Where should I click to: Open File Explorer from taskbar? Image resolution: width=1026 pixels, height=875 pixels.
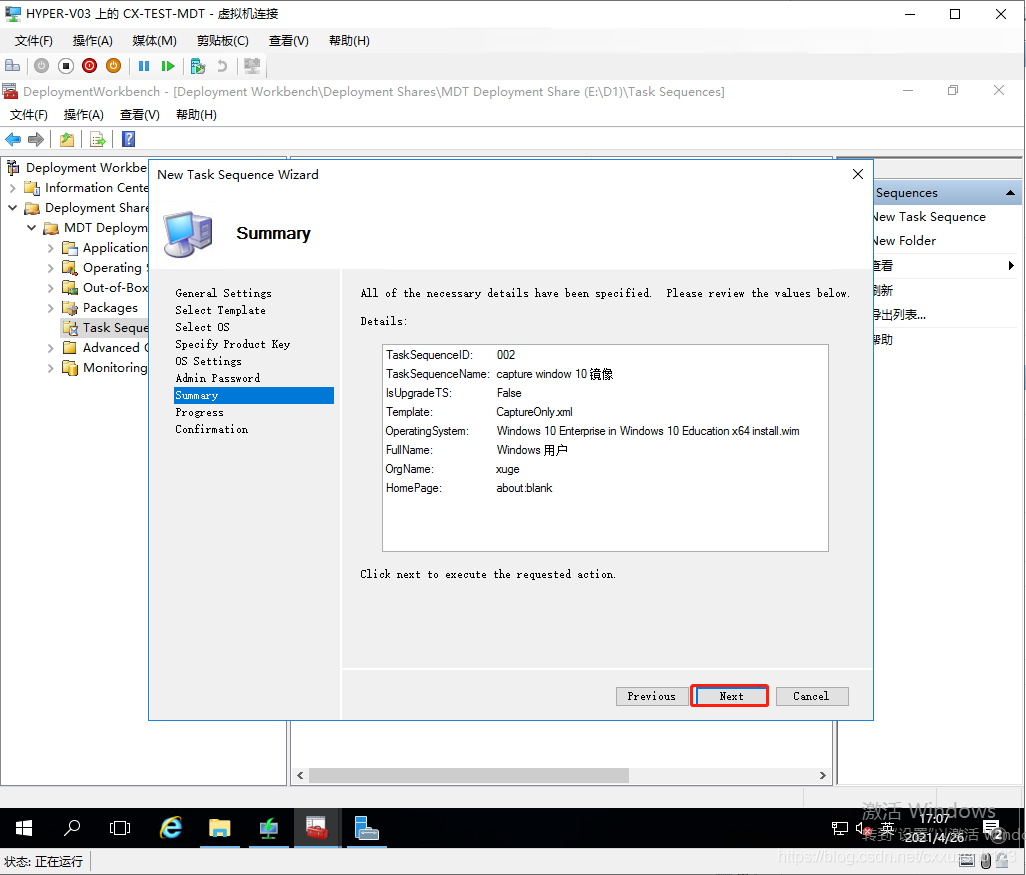[x=220, y=829]
